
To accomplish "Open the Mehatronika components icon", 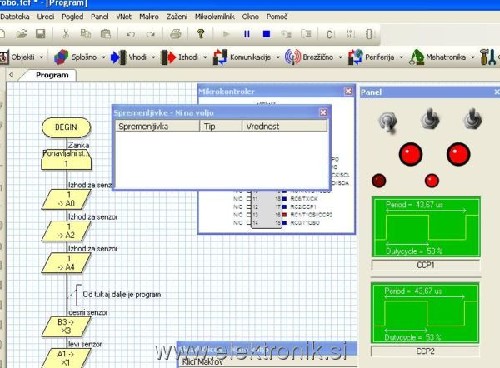I will pos(417,57).
